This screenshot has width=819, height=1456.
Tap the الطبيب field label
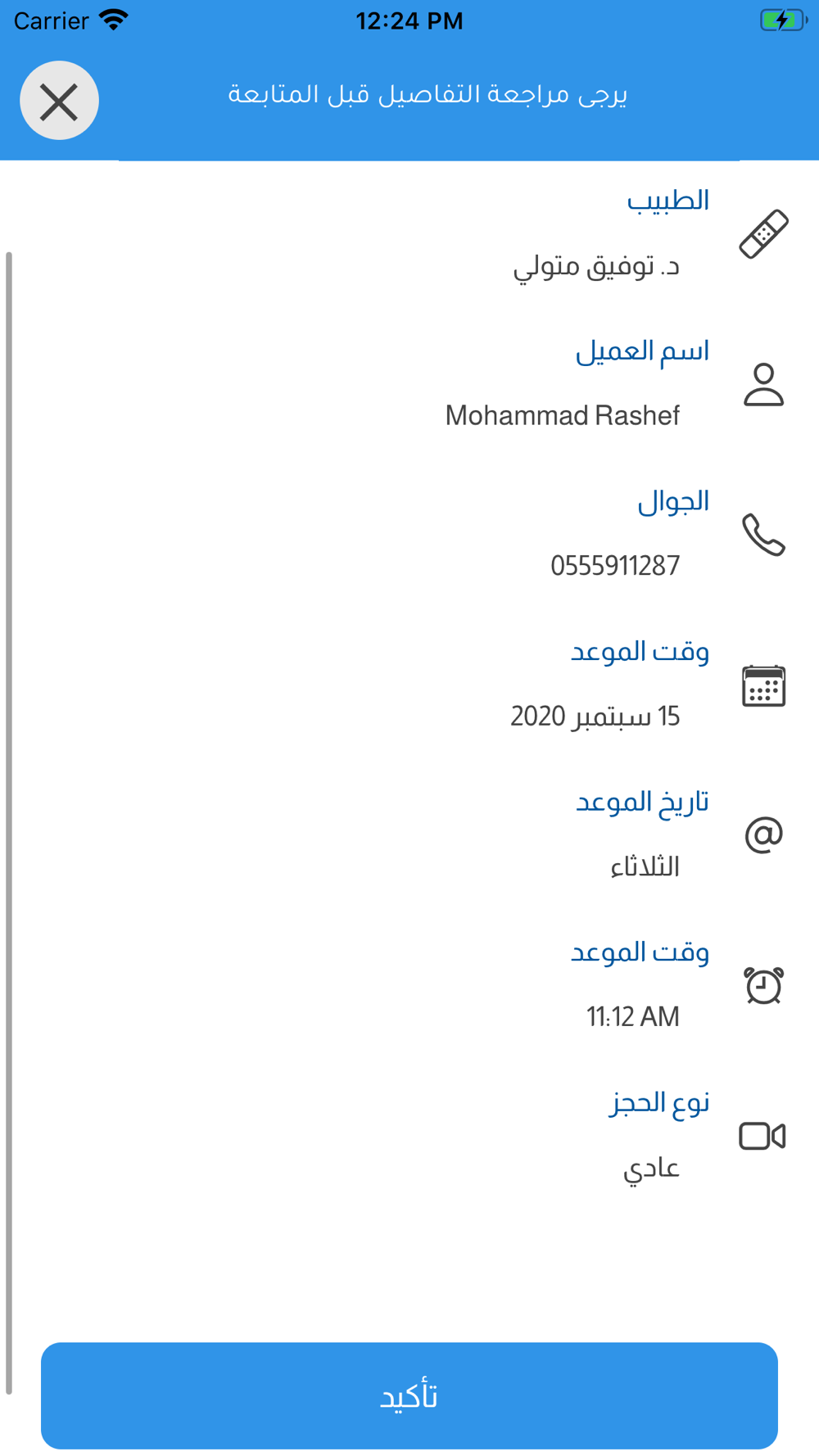coord(667,201)
